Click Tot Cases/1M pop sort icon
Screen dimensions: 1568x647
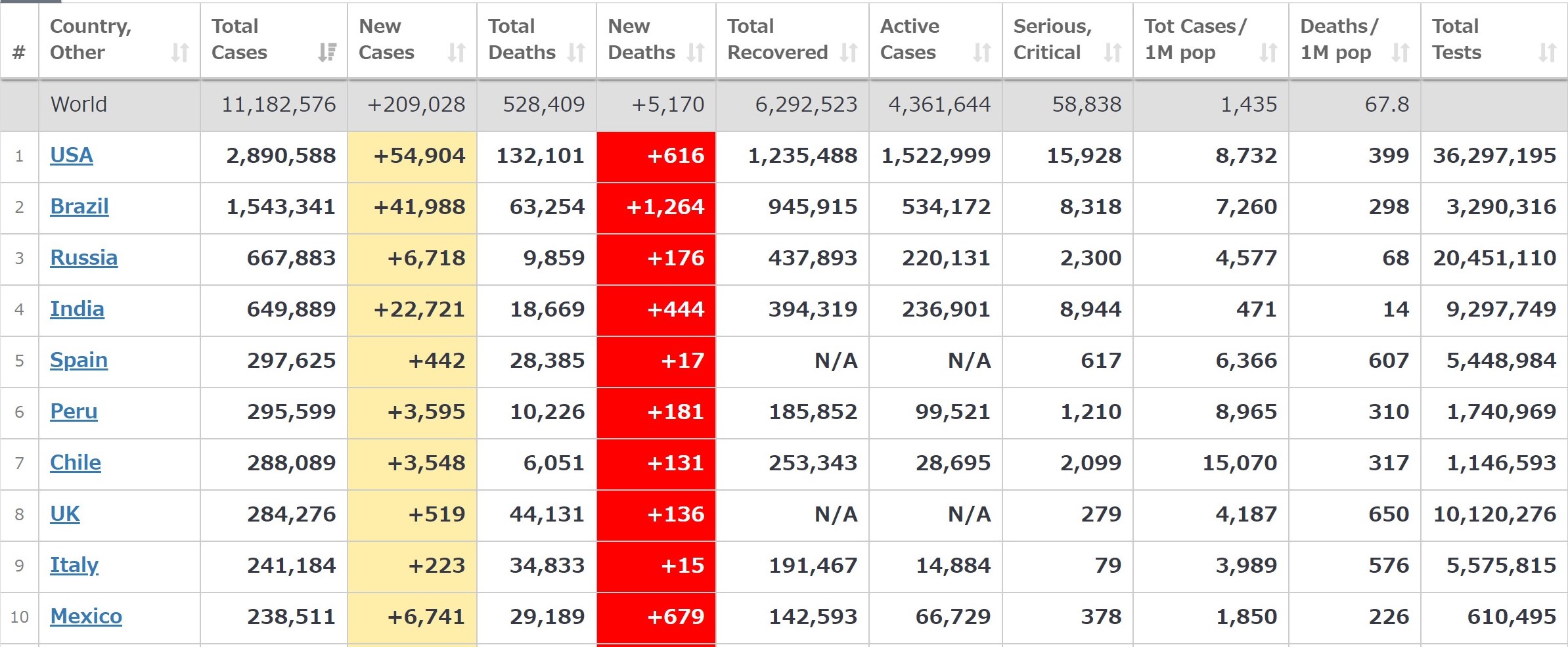tap(1268, 53)
